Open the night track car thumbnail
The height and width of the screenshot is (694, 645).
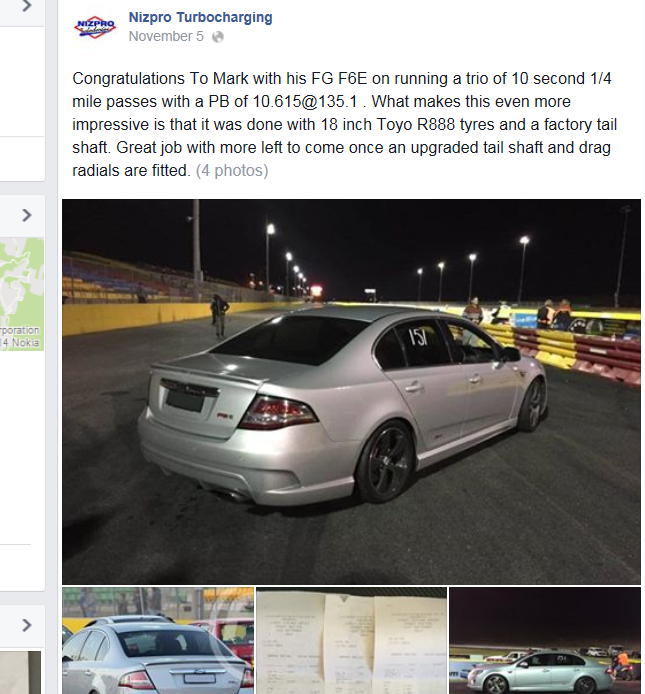(545, 640)
